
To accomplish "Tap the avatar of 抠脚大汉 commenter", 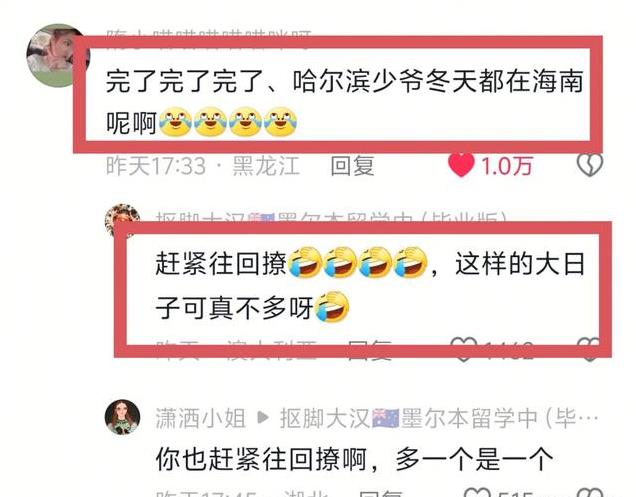I will pyautogui.click(x=122, y=220).
